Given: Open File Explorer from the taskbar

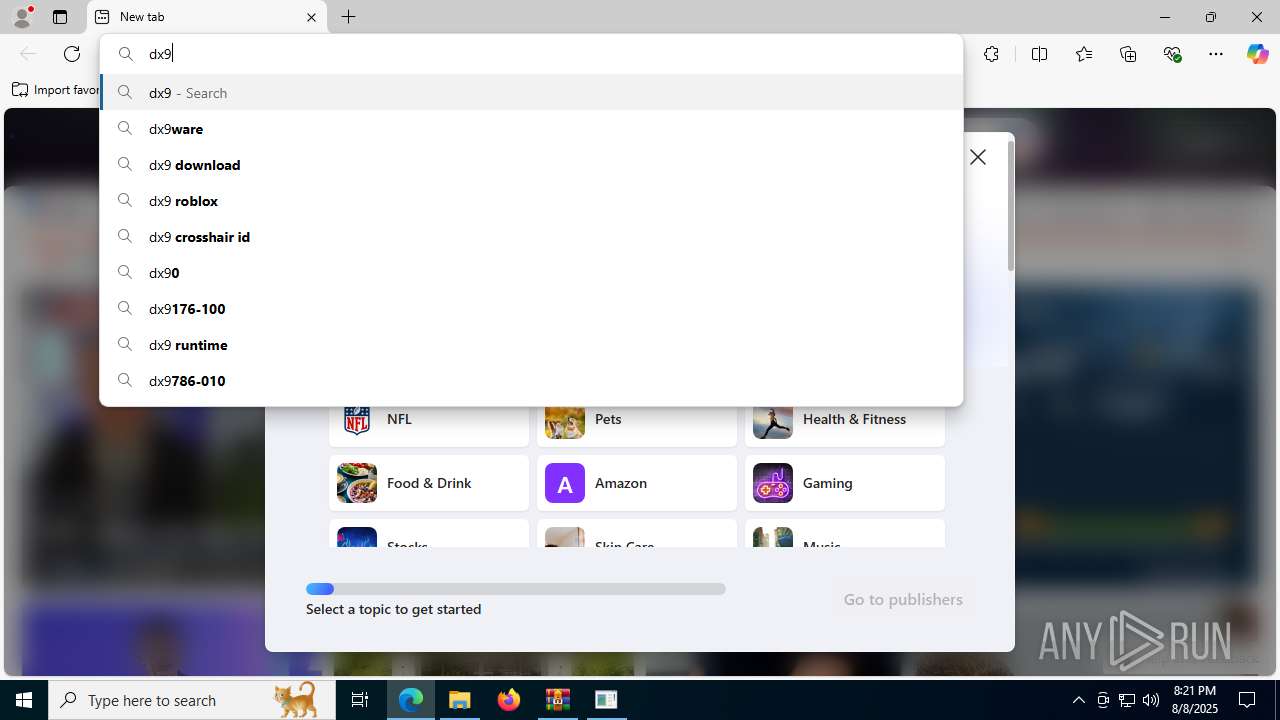Looking at the screenshot, I should (460, 700).
